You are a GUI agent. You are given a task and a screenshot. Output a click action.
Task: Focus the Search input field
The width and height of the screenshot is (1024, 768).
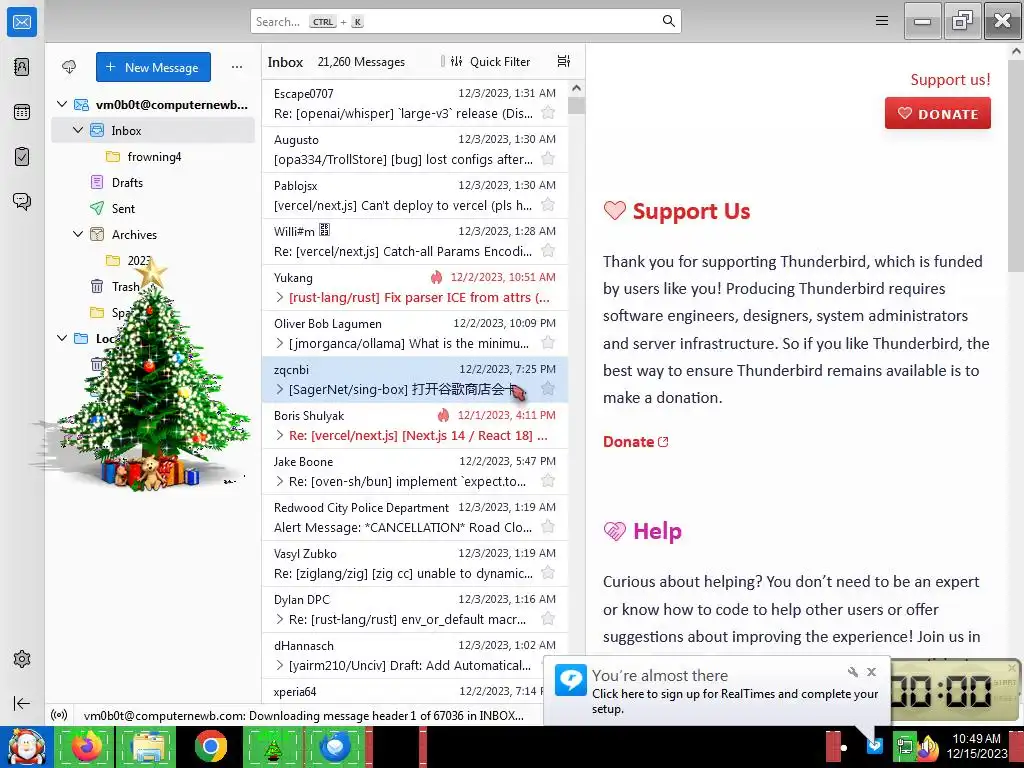pyautogui.click(x=466, y=21)
